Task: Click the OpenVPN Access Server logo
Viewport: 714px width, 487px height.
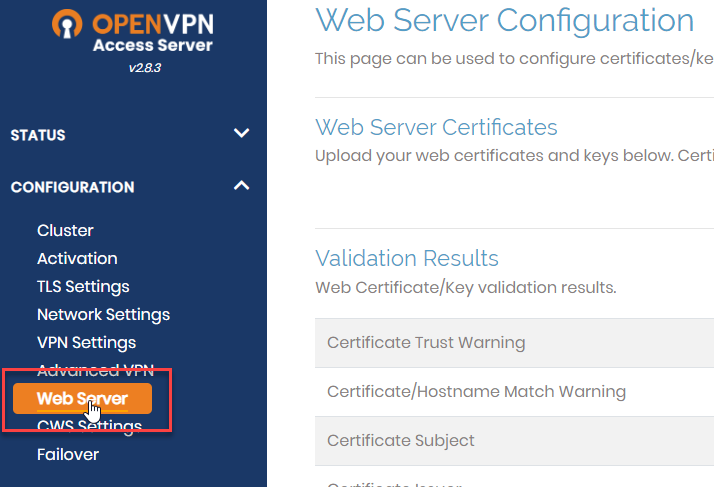Action: coord(133,31)
